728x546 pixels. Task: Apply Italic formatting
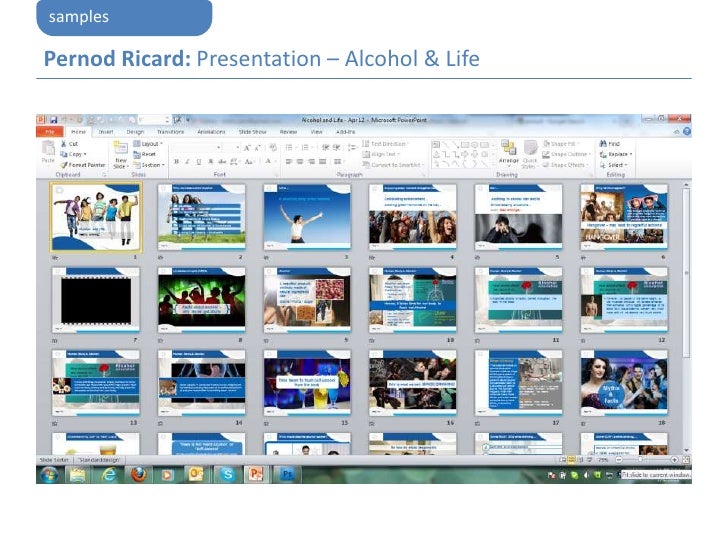(188, 162)
